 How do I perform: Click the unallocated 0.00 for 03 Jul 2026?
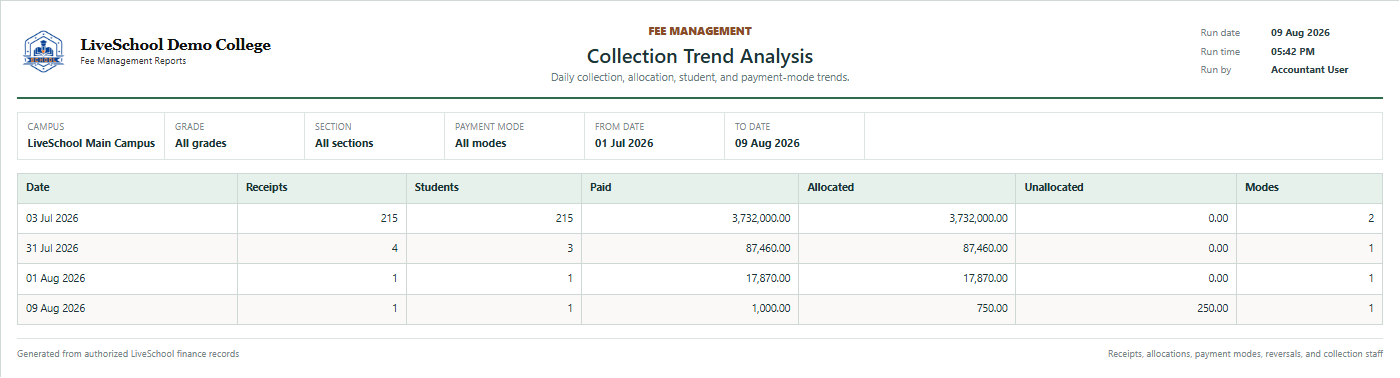click(1218, 218)
